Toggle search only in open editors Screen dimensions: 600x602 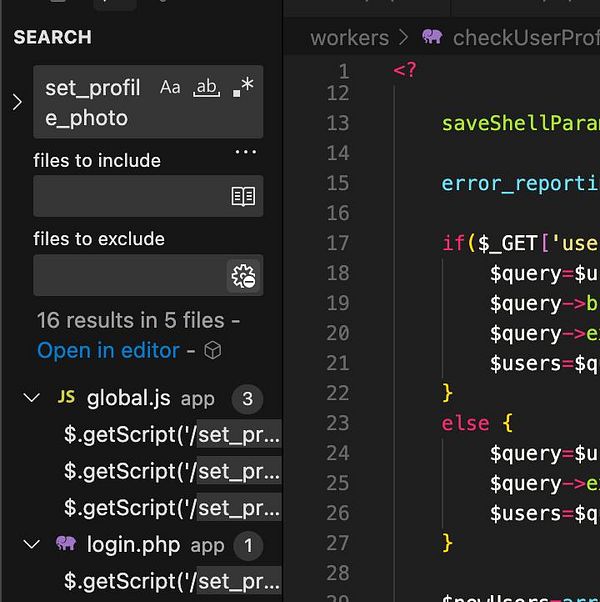click(243, 197)
